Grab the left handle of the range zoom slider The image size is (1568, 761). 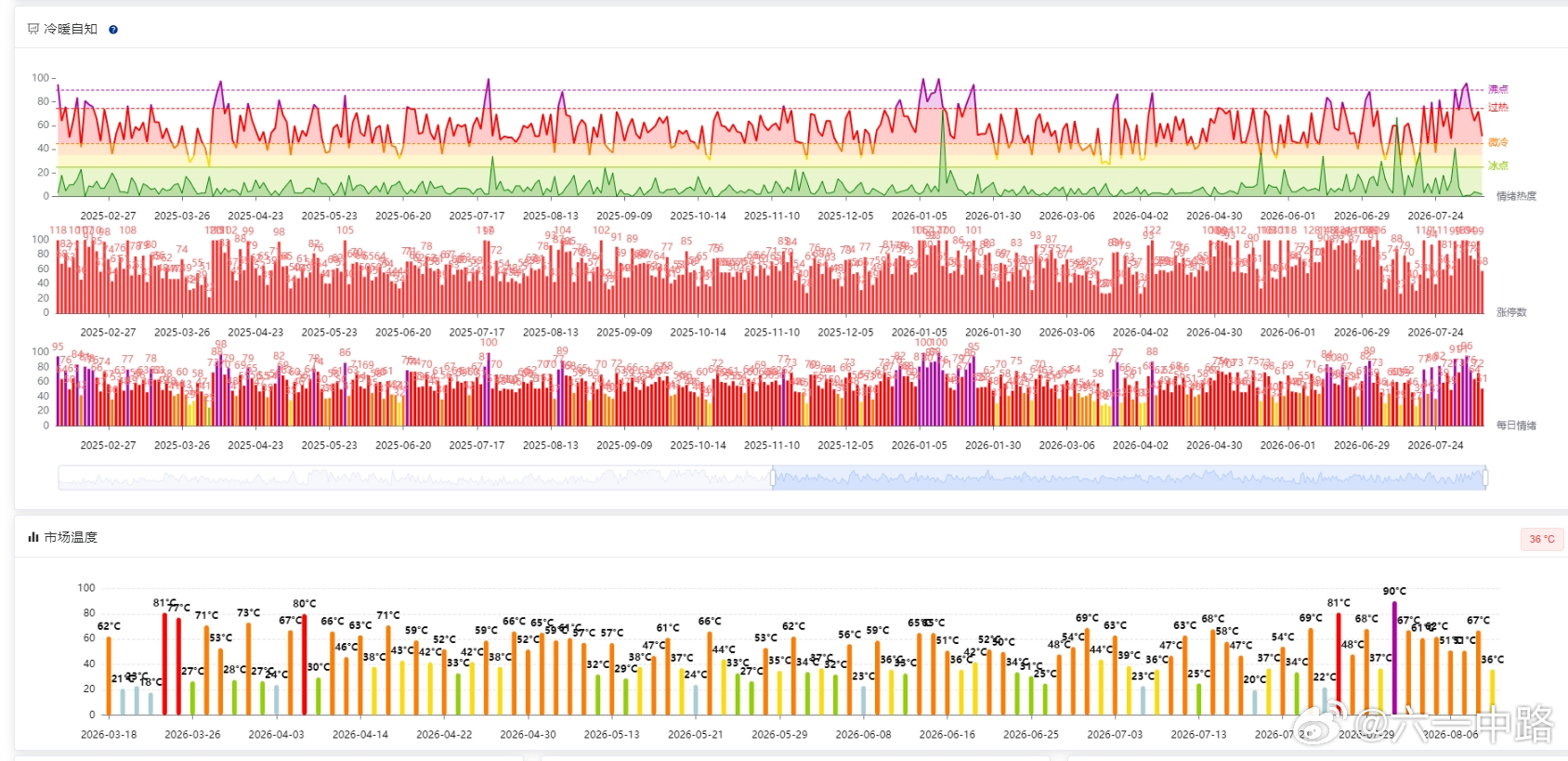(x=773, y=478)
